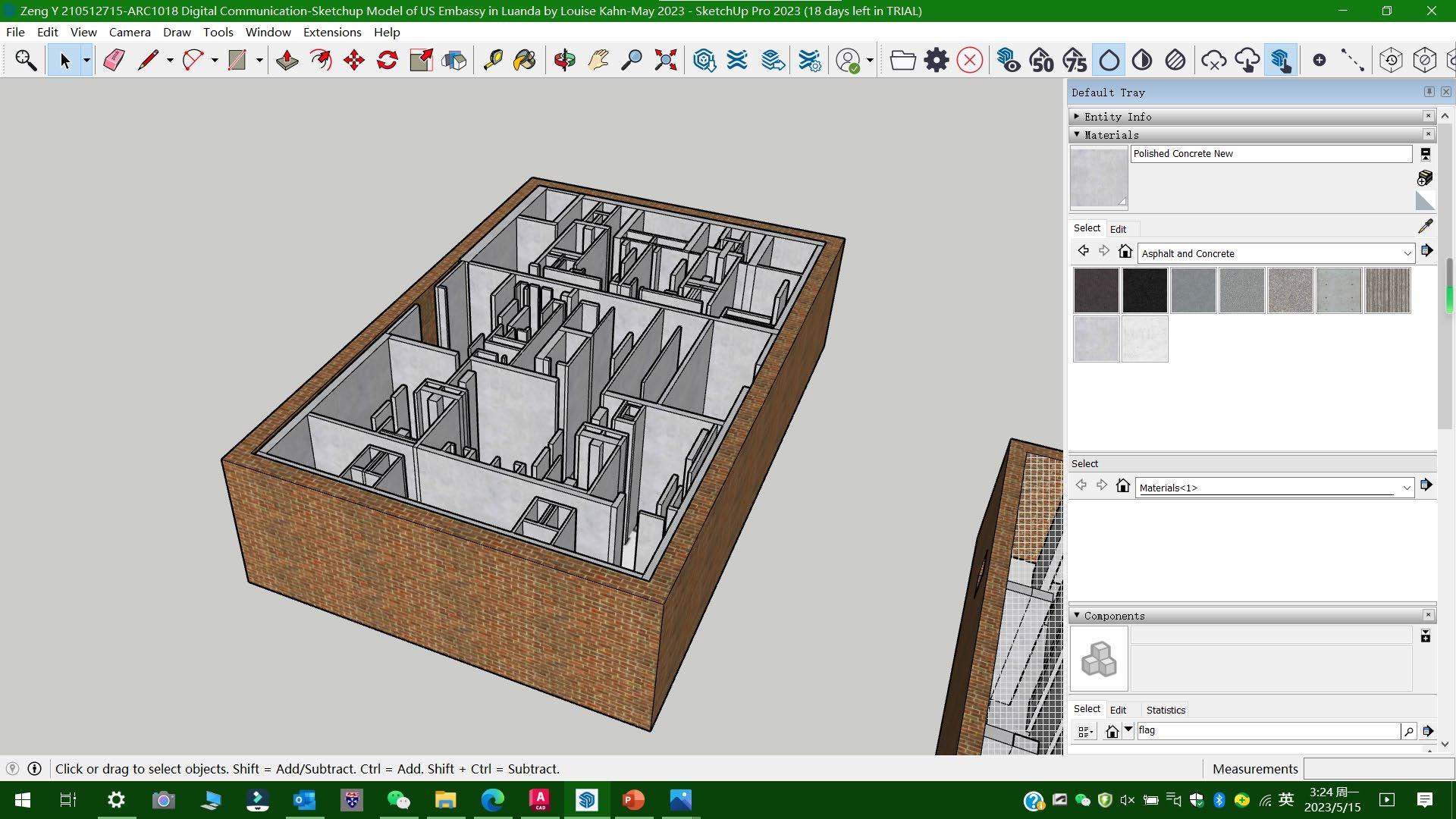Activate the Orbit tool
The height and width of the screenshot is (819, 1456).
click(564, 60)
